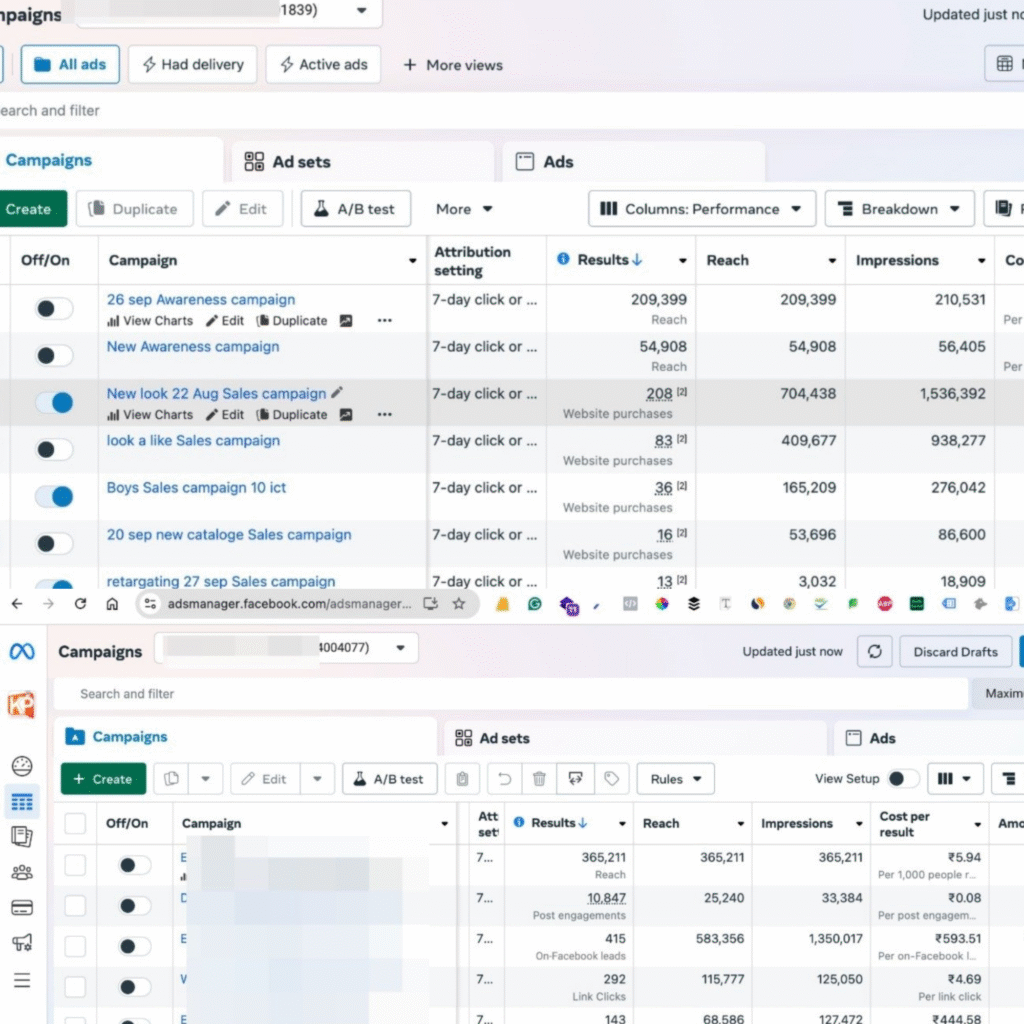Toggle on the New Awareness campaign

click(x=54, y=355)
